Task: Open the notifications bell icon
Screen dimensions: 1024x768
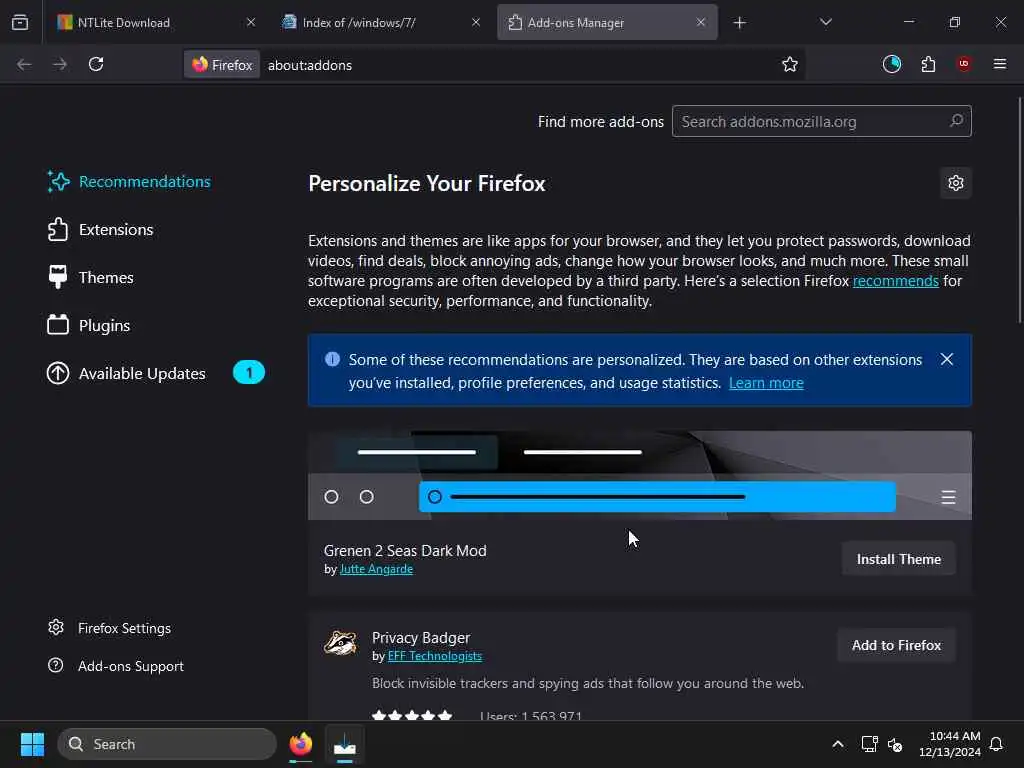Action: pos(996,744)
